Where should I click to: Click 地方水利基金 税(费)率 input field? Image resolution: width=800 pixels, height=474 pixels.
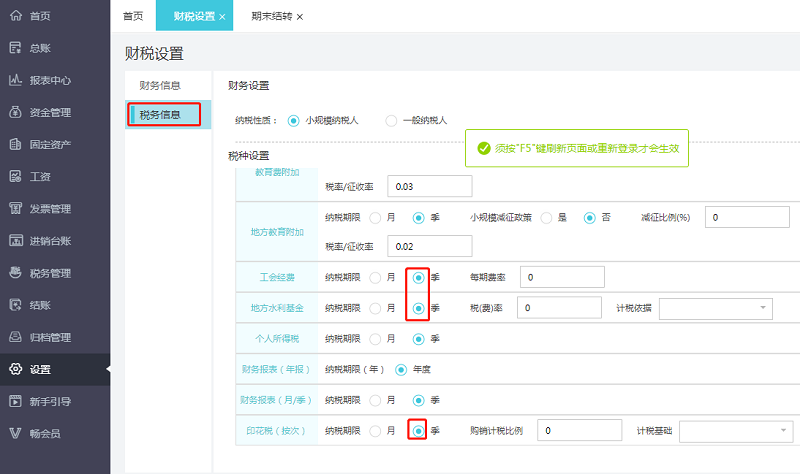tap(559, 308)
